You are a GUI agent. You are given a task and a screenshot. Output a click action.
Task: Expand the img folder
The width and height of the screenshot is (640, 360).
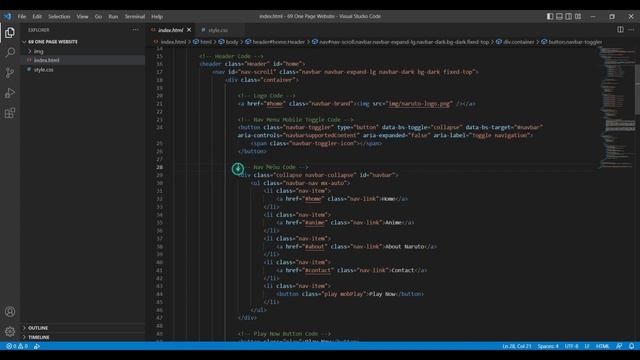[x=38, y=51]
